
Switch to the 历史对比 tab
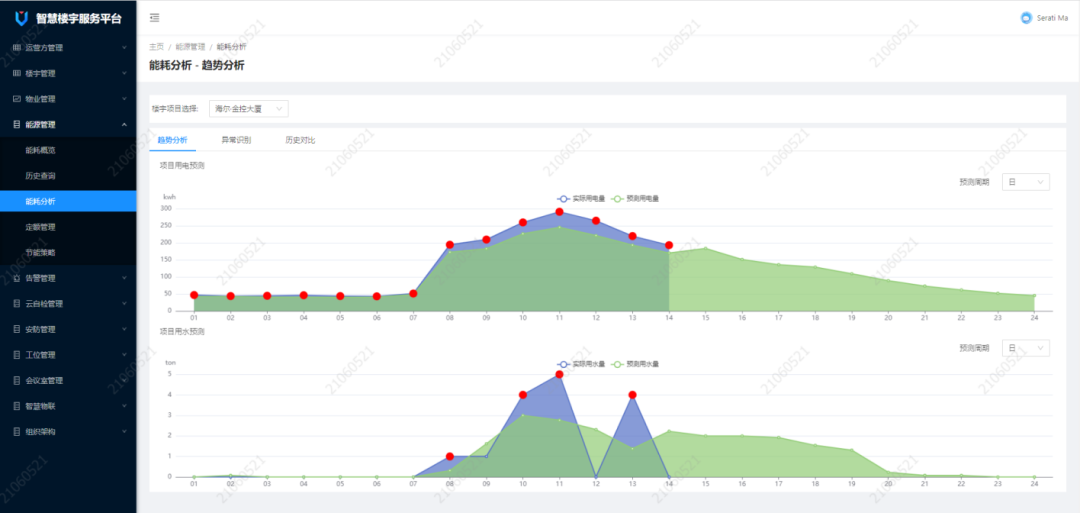[300, 140]
